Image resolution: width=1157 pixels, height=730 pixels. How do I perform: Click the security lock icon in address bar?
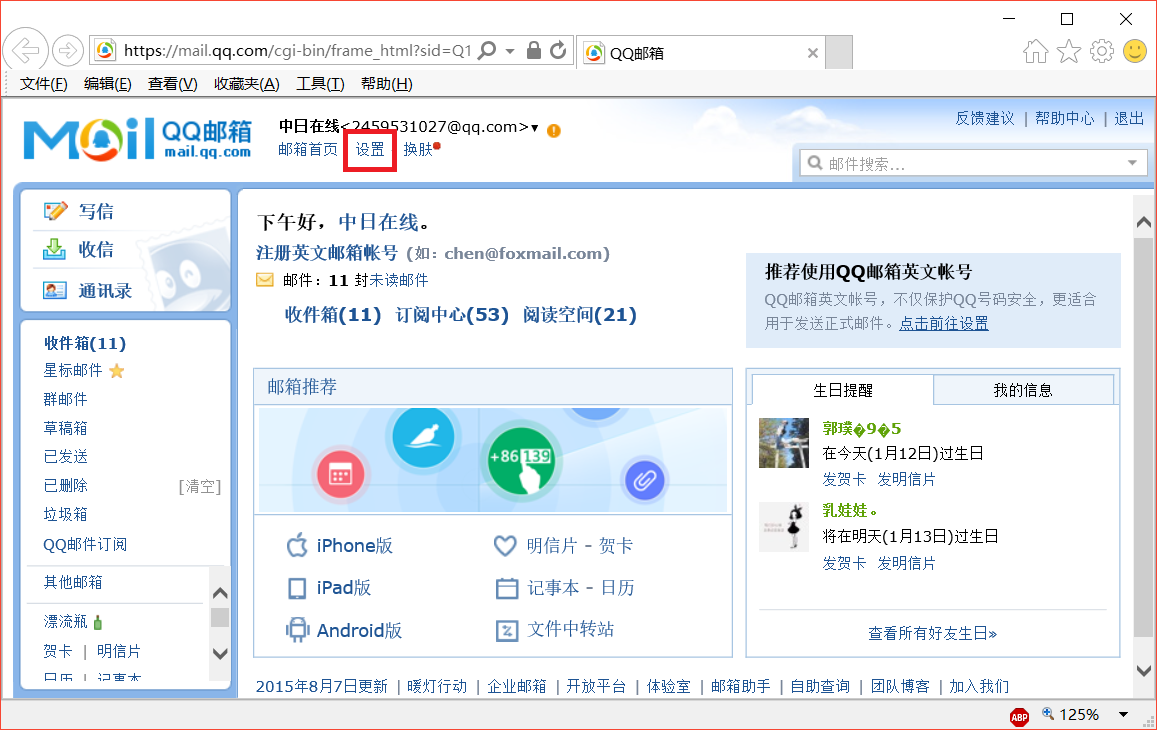click(533, 49)
